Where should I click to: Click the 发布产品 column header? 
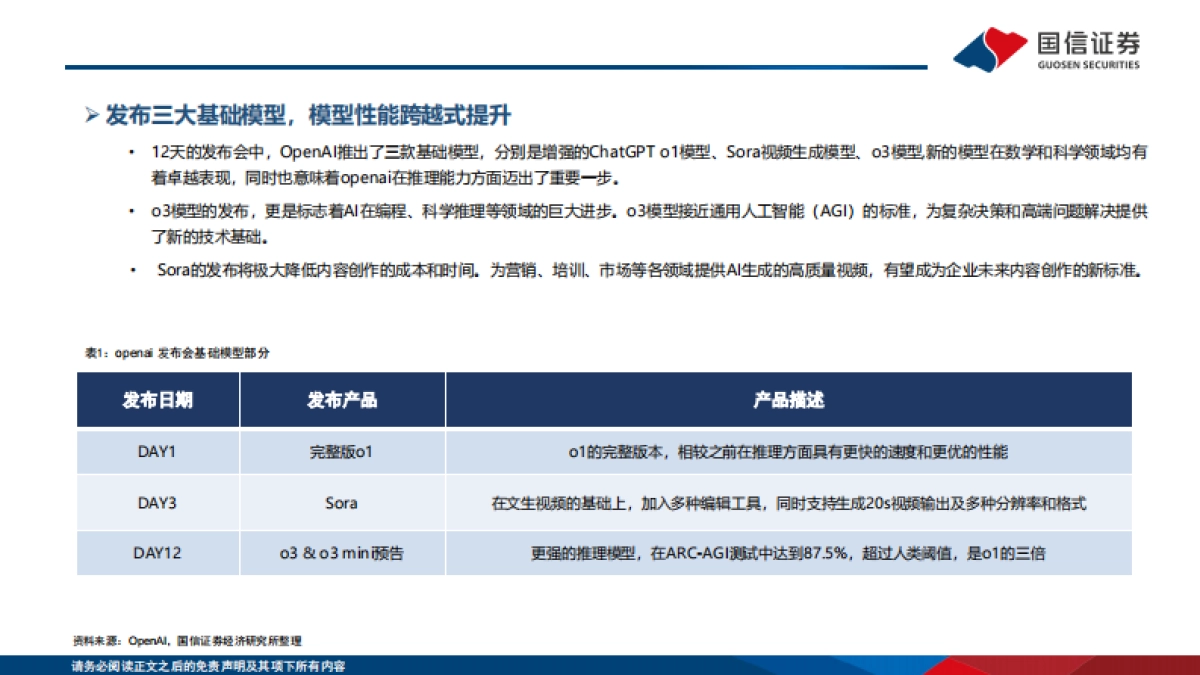342,400
